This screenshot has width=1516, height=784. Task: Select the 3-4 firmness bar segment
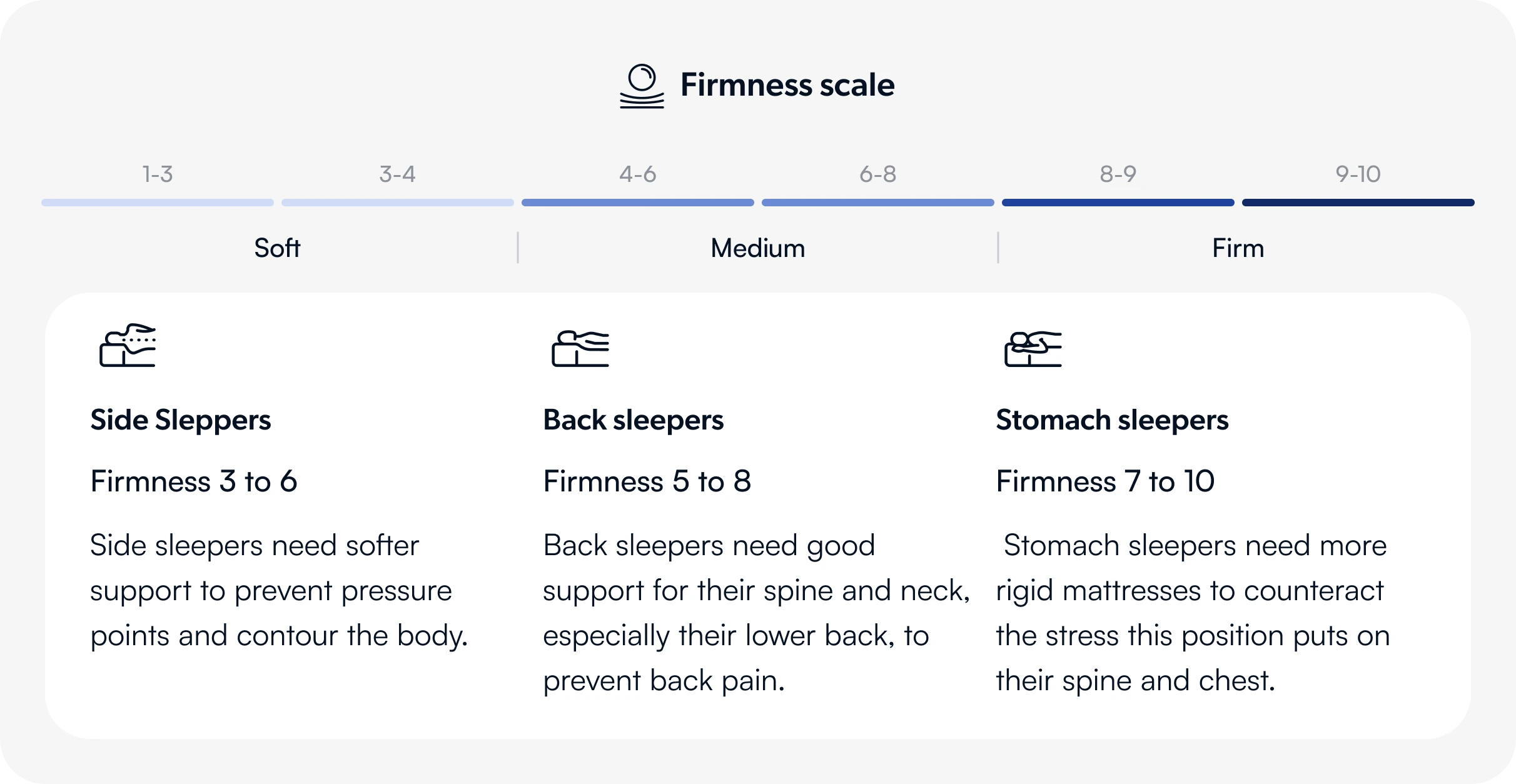click(x=398, y=203)
